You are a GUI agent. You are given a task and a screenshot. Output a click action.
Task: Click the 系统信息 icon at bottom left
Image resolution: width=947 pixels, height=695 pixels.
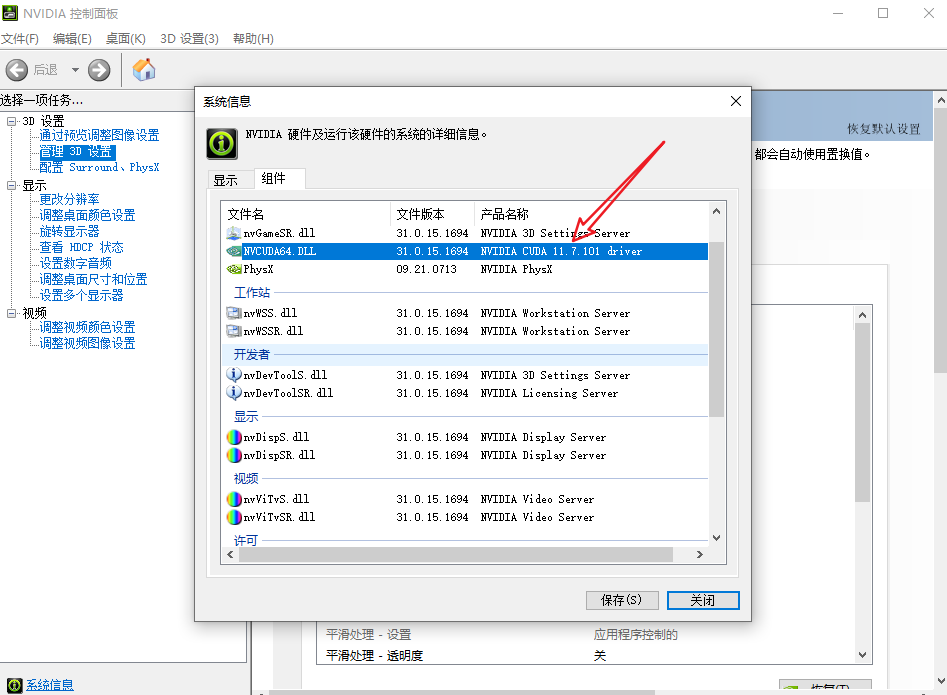tap(14, 684)
